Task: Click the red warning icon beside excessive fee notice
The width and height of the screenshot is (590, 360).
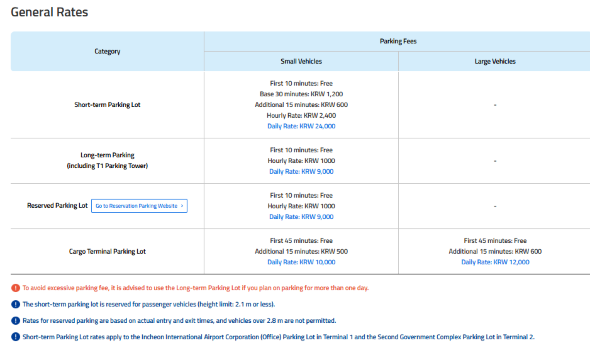Action: click(x=15, y=288)
